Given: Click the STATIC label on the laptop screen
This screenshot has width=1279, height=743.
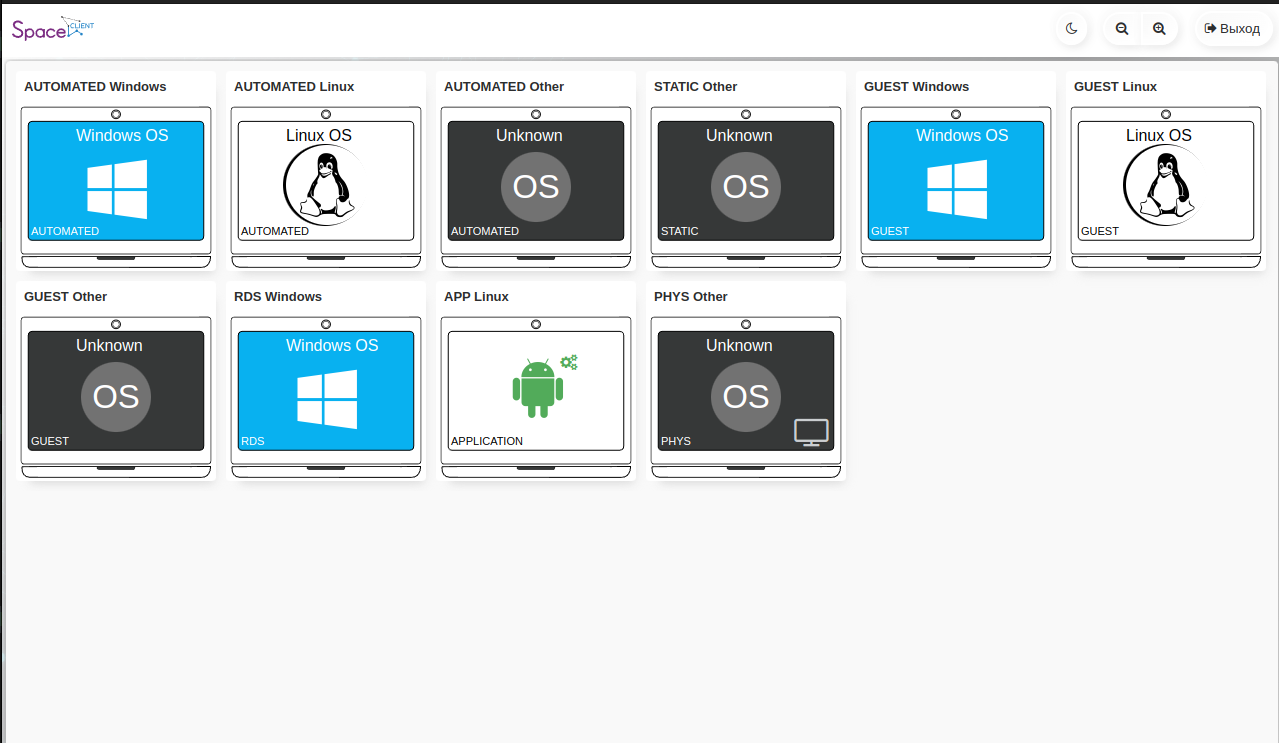Looking at the screenshot, I should [680, 231].
